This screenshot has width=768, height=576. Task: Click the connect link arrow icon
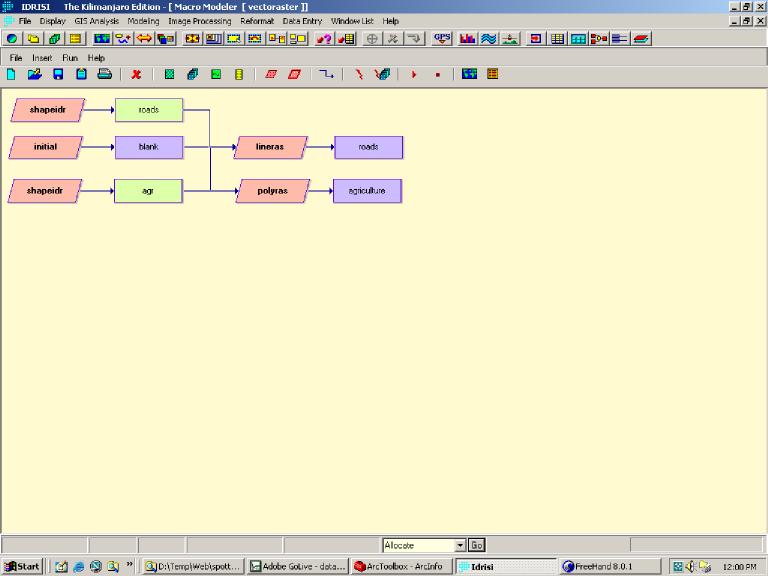point(327,74)
